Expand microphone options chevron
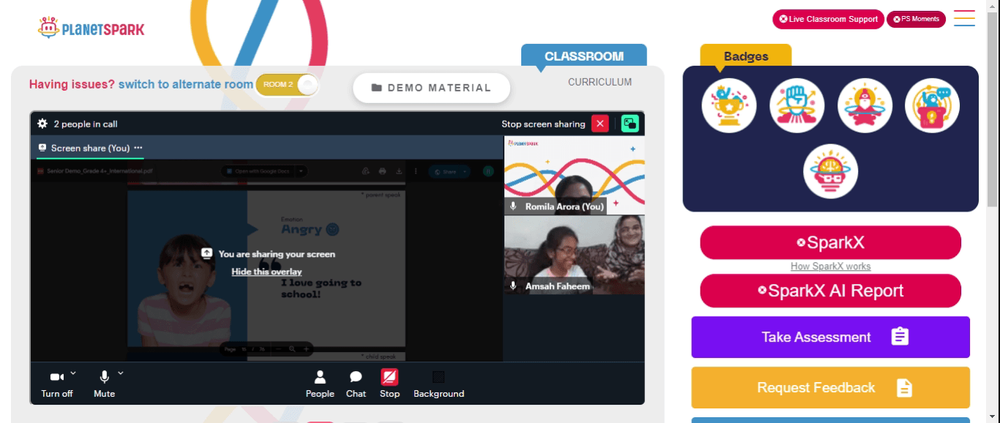The width and height of the screenshot is (1000, 423). coord(121,373)
